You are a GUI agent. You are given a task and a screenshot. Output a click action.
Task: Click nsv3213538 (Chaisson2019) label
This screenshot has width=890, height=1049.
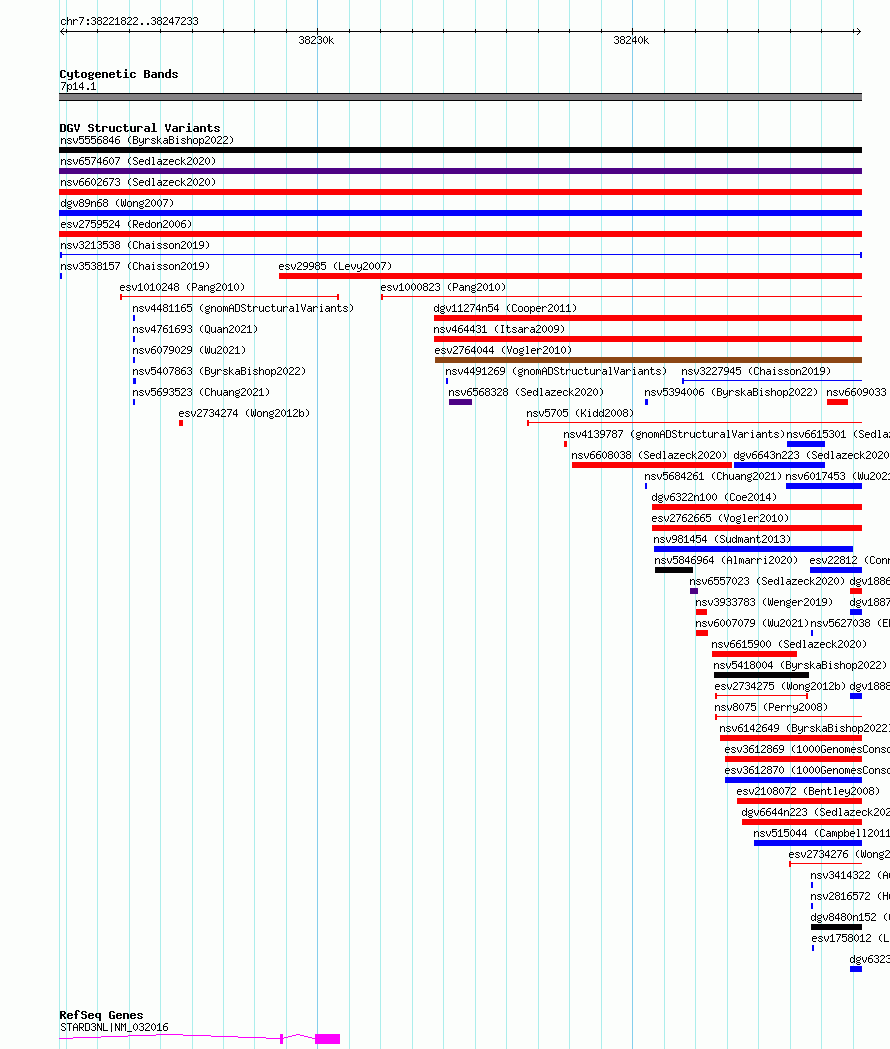[135, 246]
